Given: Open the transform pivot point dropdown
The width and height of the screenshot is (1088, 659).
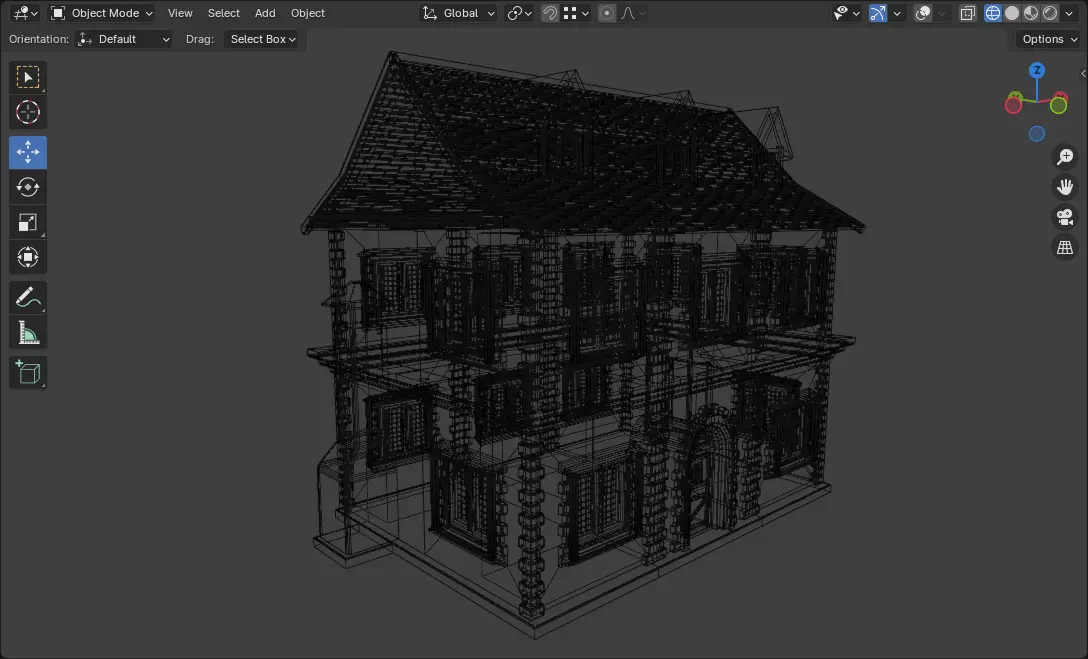Looking at the screenshot, I should click(x=519, y=13).
